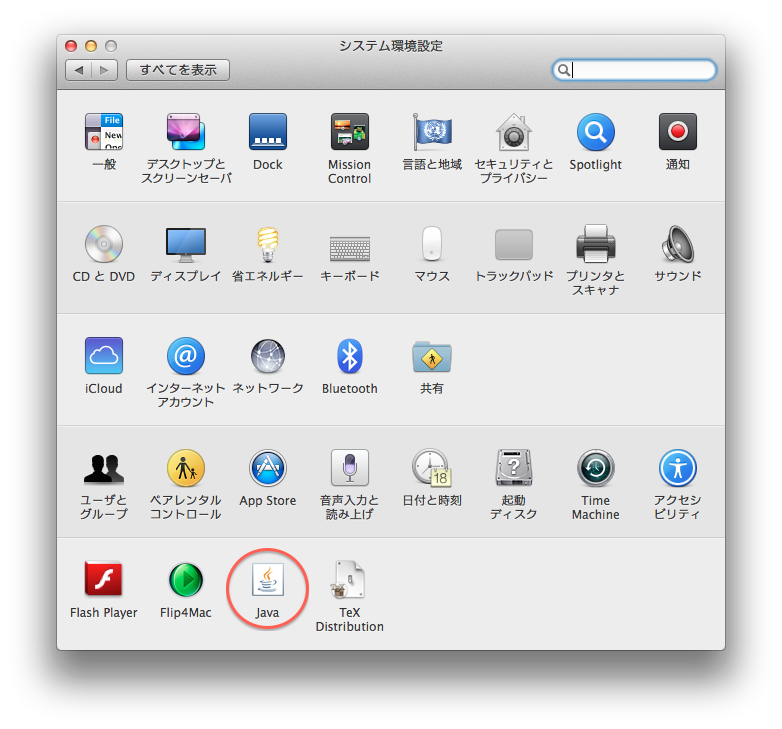Open プリンタとスキャナ printer preferences
The width and height of the screenshot is (782, 729).
595,244
